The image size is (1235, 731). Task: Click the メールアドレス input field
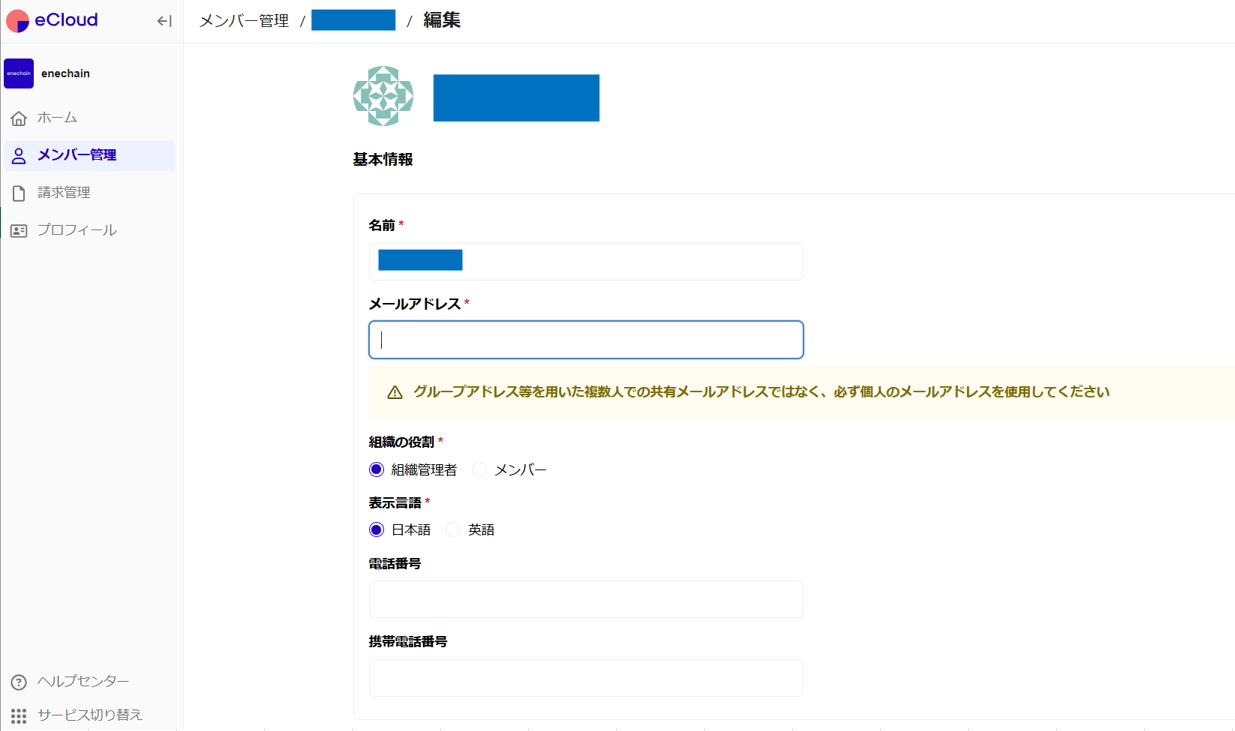point(586,340)
